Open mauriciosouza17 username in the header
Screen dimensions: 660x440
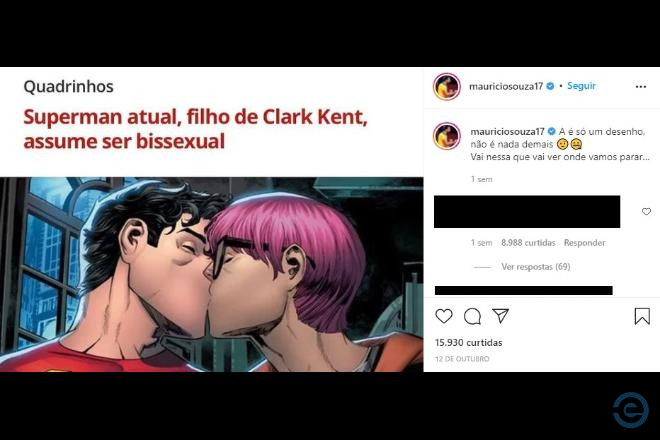(506, 86)
